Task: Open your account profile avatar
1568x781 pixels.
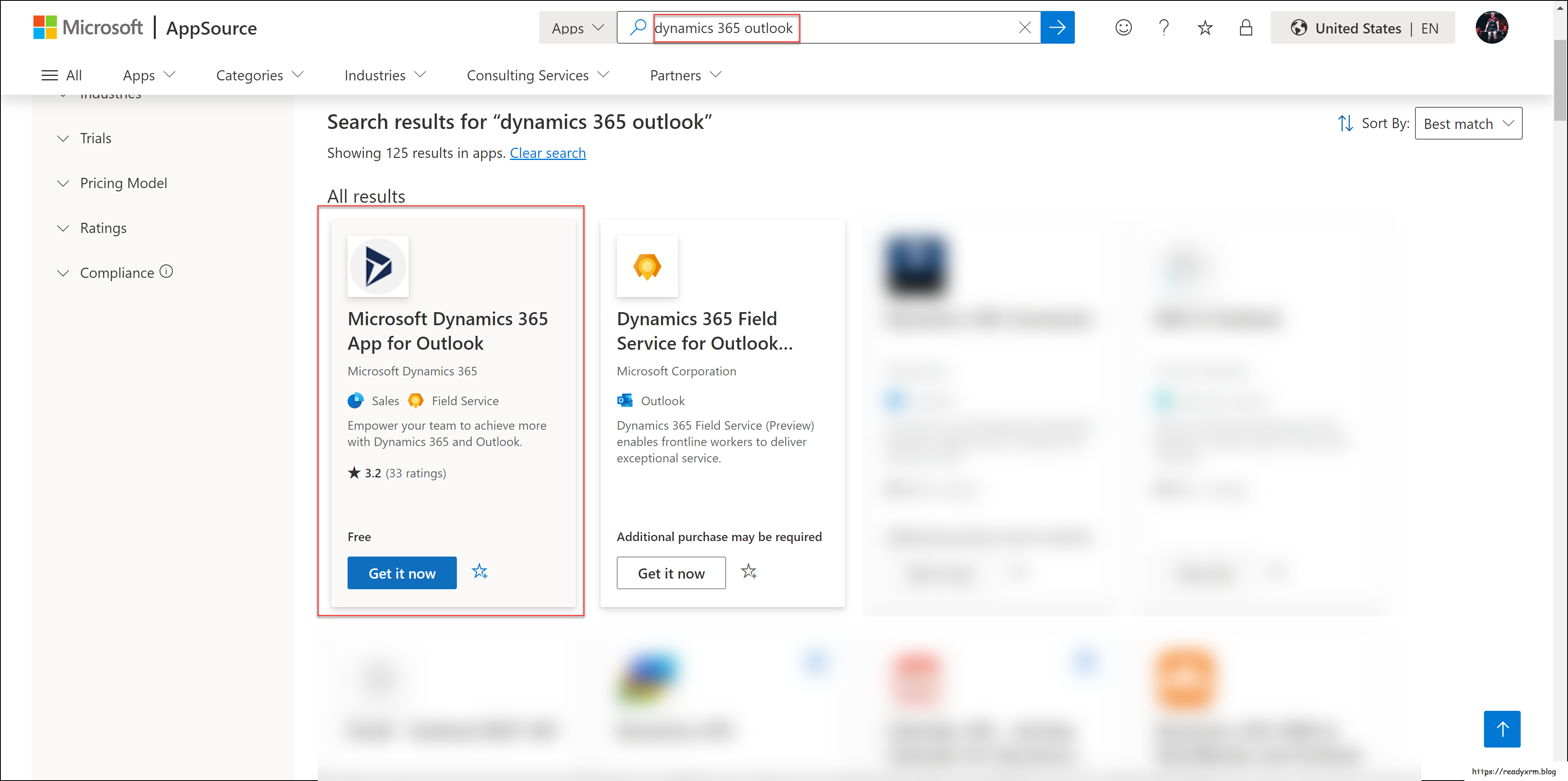Action: (1493, 27)
